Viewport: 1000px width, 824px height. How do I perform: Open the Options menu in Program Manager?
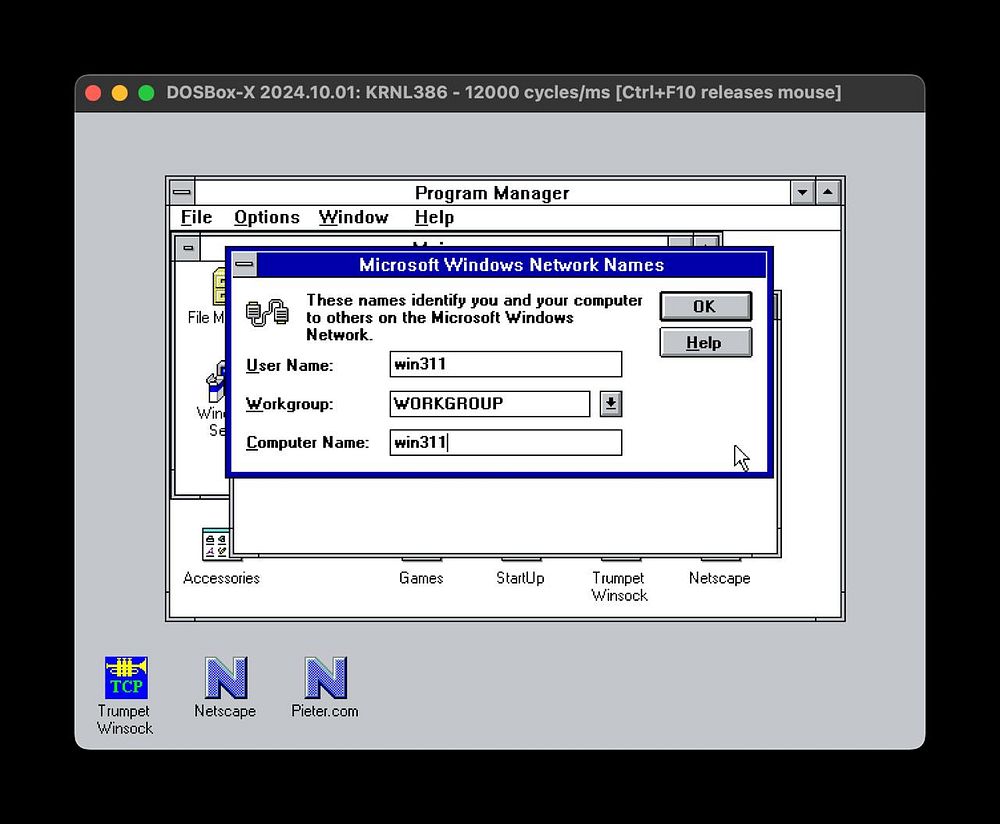point(267,217)
